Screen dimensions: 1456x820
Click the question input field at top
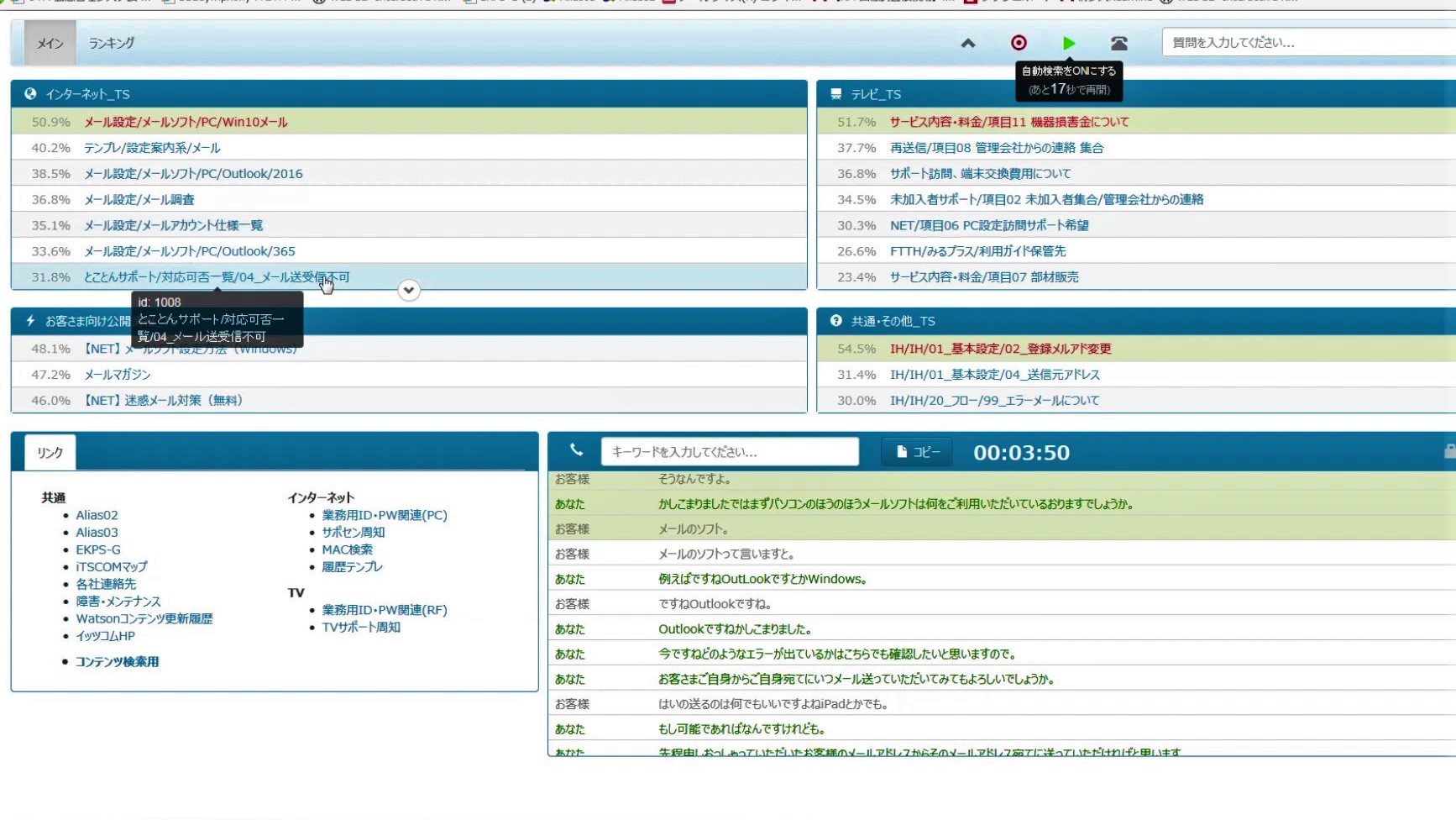click(x=1306, y=42)
